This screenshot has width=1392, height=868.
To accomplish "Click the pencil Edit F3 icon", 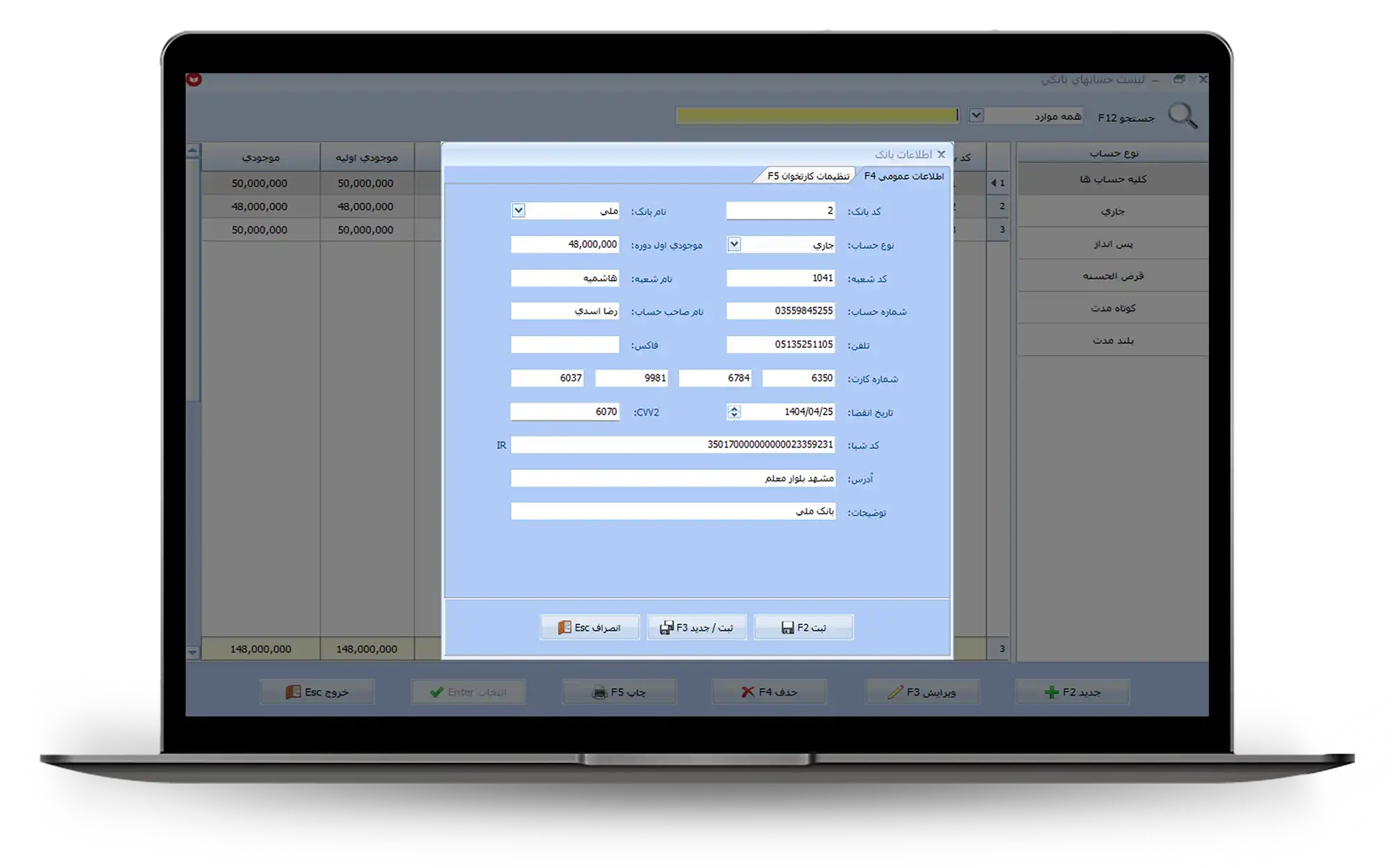I will [895, 692].
